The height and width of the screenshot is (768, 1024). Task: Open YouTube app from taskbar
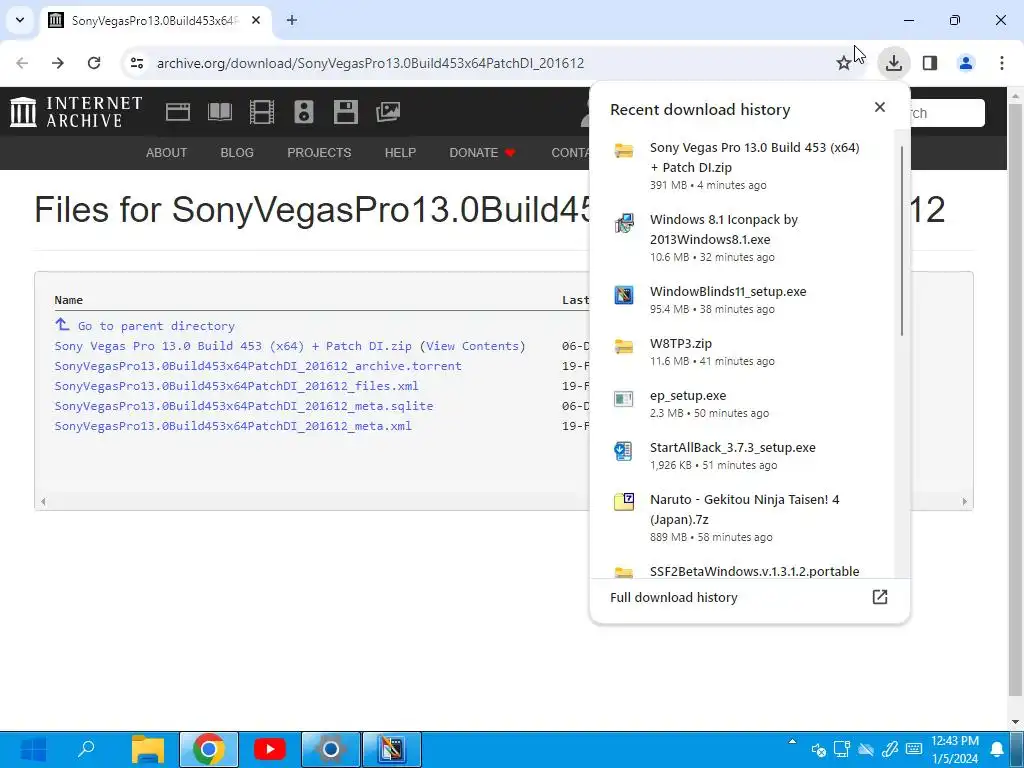(x=270, y=749)
